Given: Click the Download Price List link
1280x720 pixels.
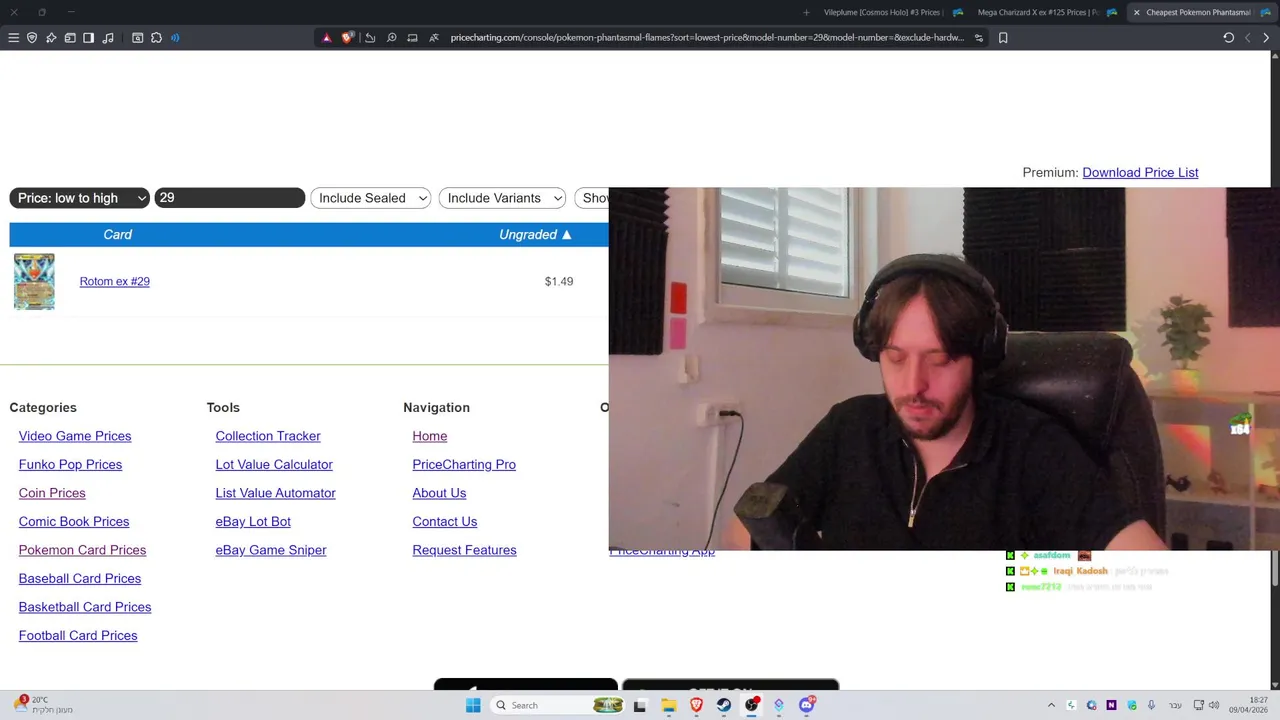Looking at the screenshot, I should 1140,172.
